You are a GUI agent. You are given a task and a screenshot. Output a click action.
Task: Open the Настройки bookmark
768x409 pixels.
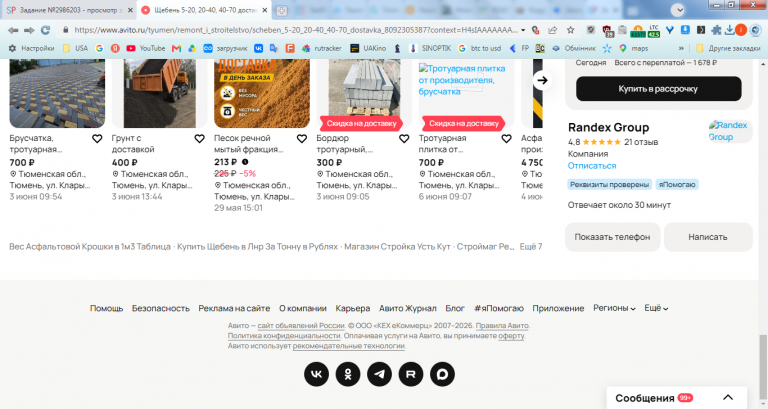32,48
